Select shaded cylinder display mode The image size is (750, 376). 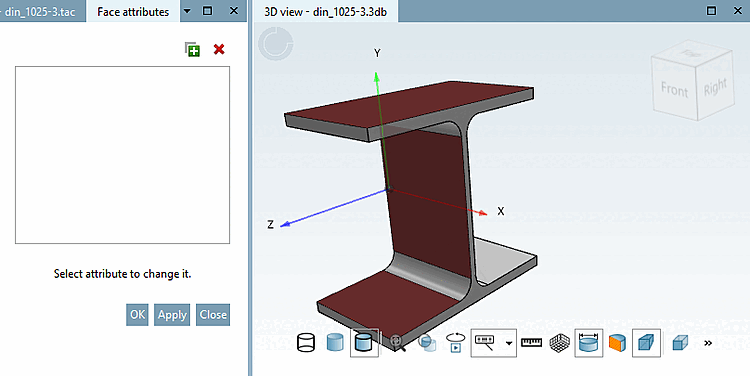coord(335,343)
